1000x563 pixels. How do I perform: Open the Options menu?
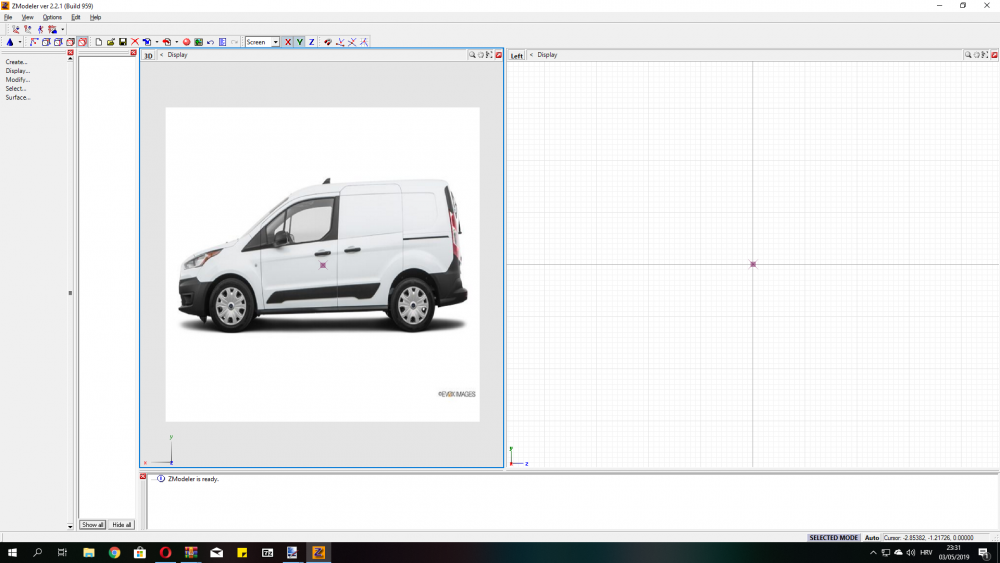point(52,17)
